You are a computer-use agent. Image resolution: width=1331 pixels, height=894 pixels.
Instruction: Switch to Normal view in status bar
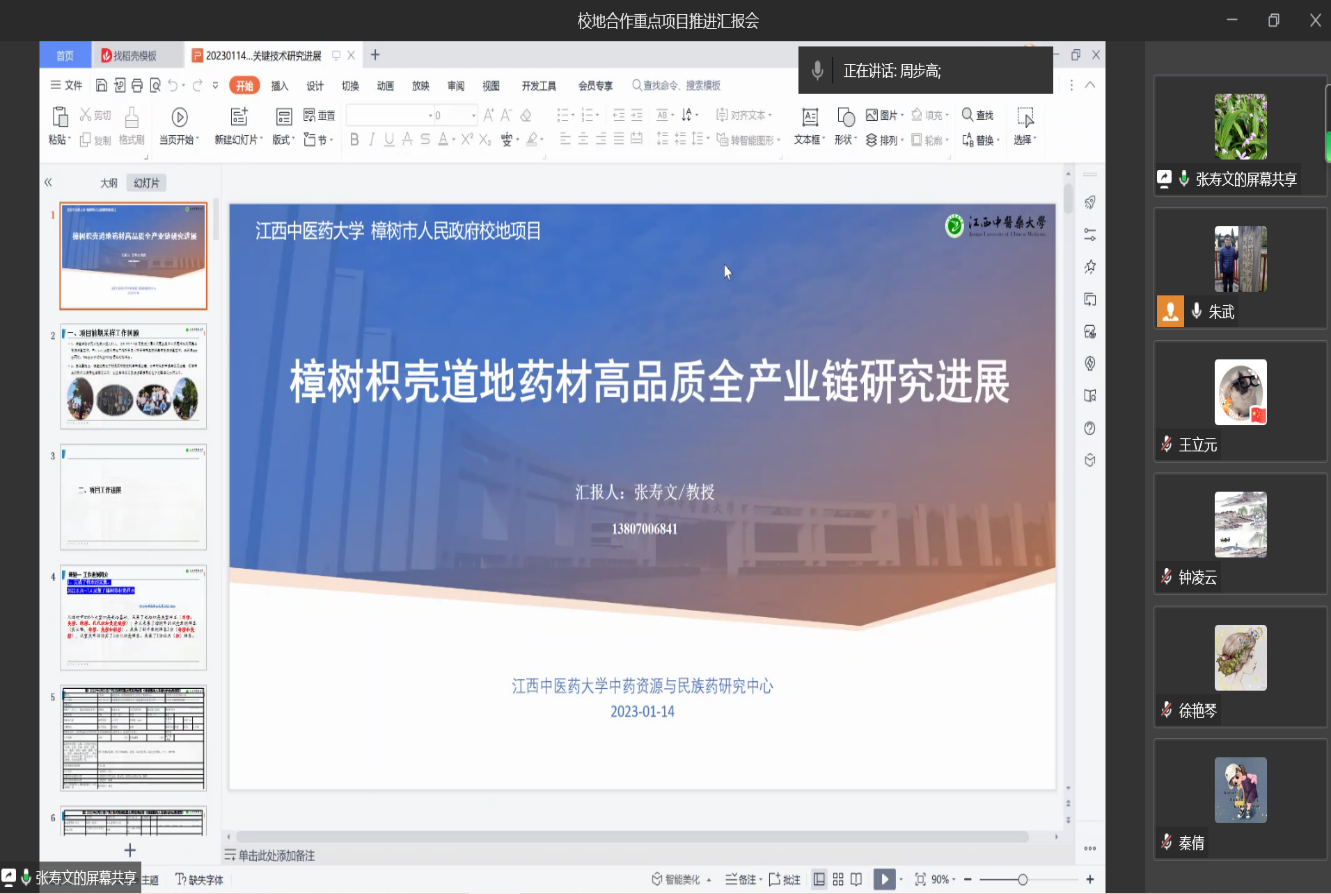(819, 879)
